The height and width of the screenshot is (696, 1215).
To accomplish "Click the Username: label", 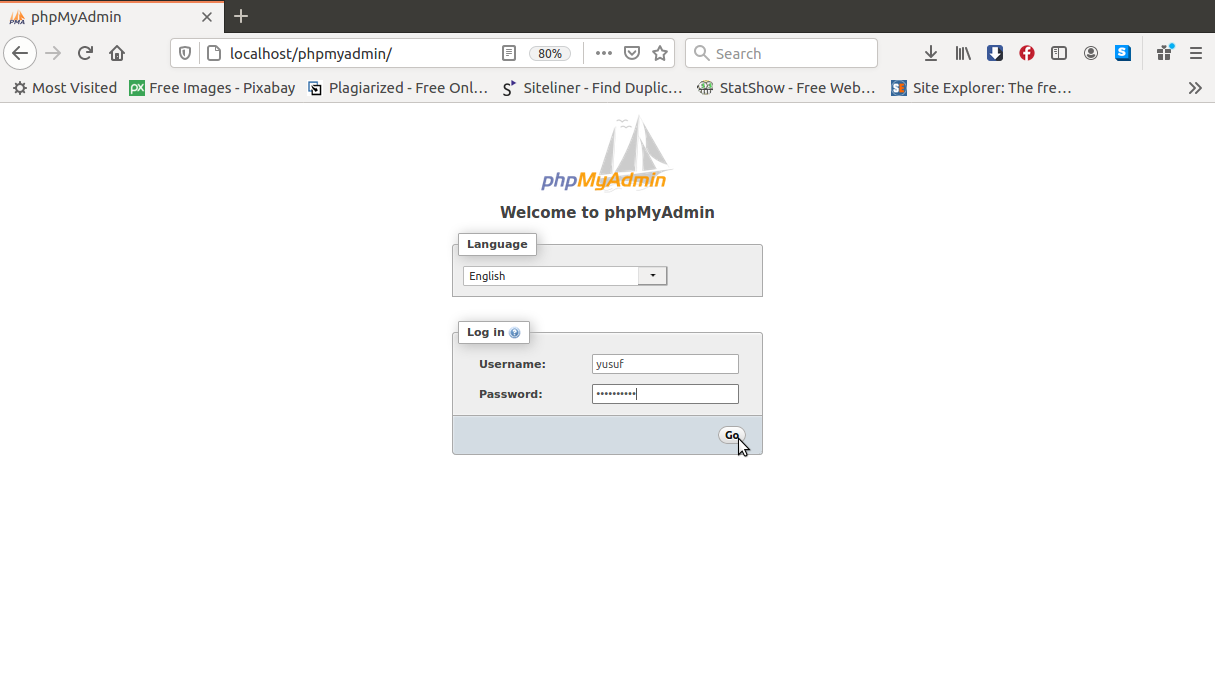I will 512,364.
